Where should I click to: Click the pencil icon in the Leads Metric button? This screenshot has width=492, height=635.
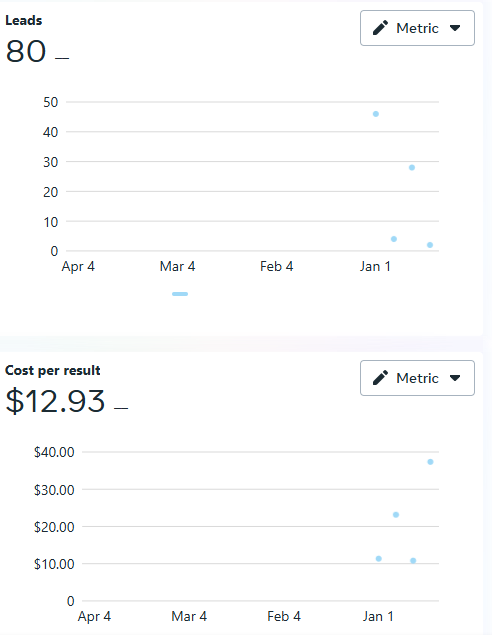click(x=380, y=28)
